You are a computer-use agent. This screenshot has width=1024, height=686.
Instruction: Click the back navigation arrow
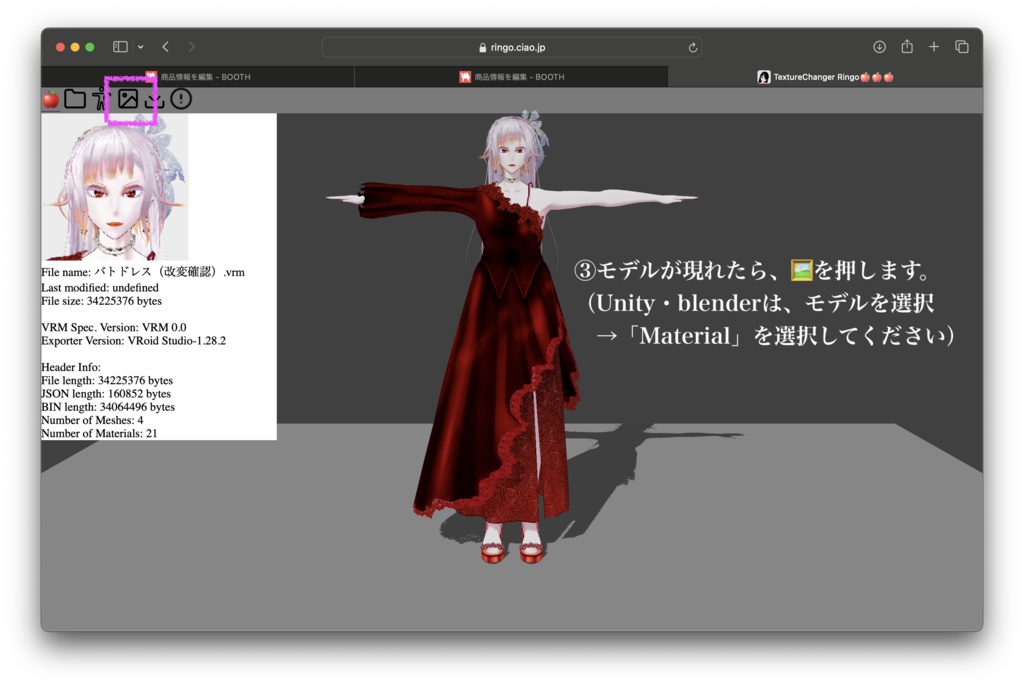coord(166,46)
